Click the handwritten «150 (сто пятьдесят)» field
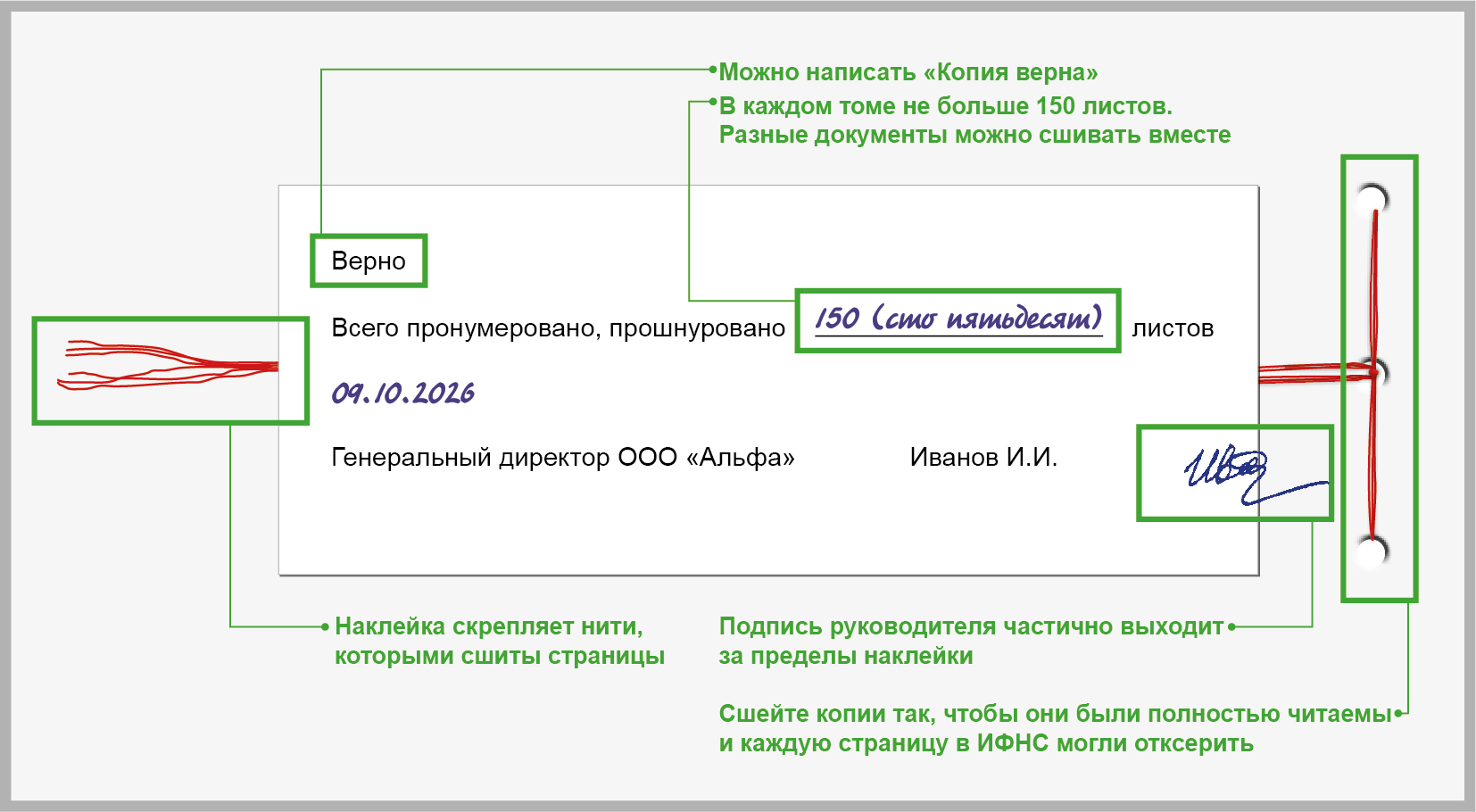1476x812 pixels. pos(958,319)
